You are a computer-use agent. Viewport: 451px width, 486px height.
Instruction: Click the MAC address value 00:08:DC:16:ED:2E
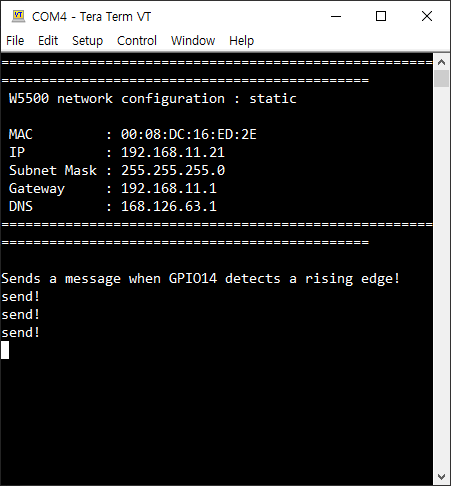[189, 134]
